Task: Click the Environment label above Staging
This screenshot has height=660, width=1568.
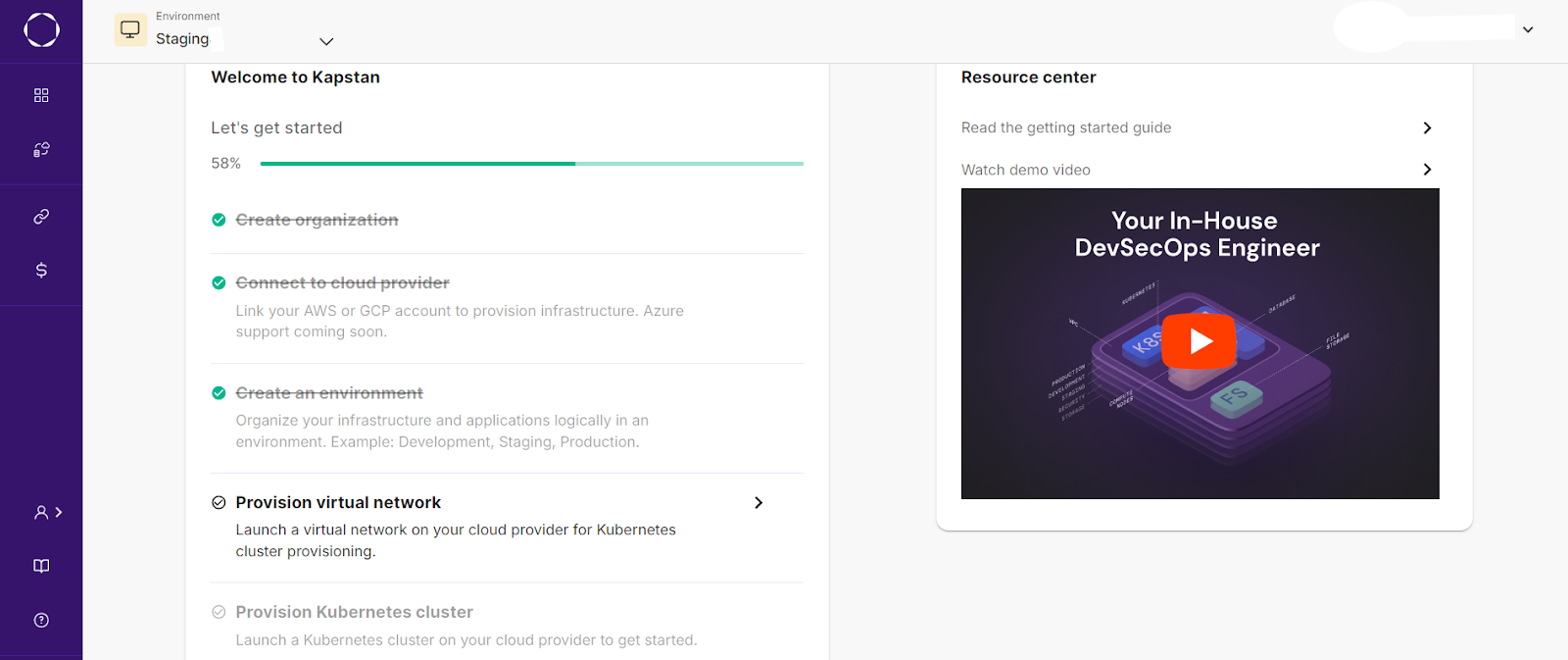Action: point(187,16)
